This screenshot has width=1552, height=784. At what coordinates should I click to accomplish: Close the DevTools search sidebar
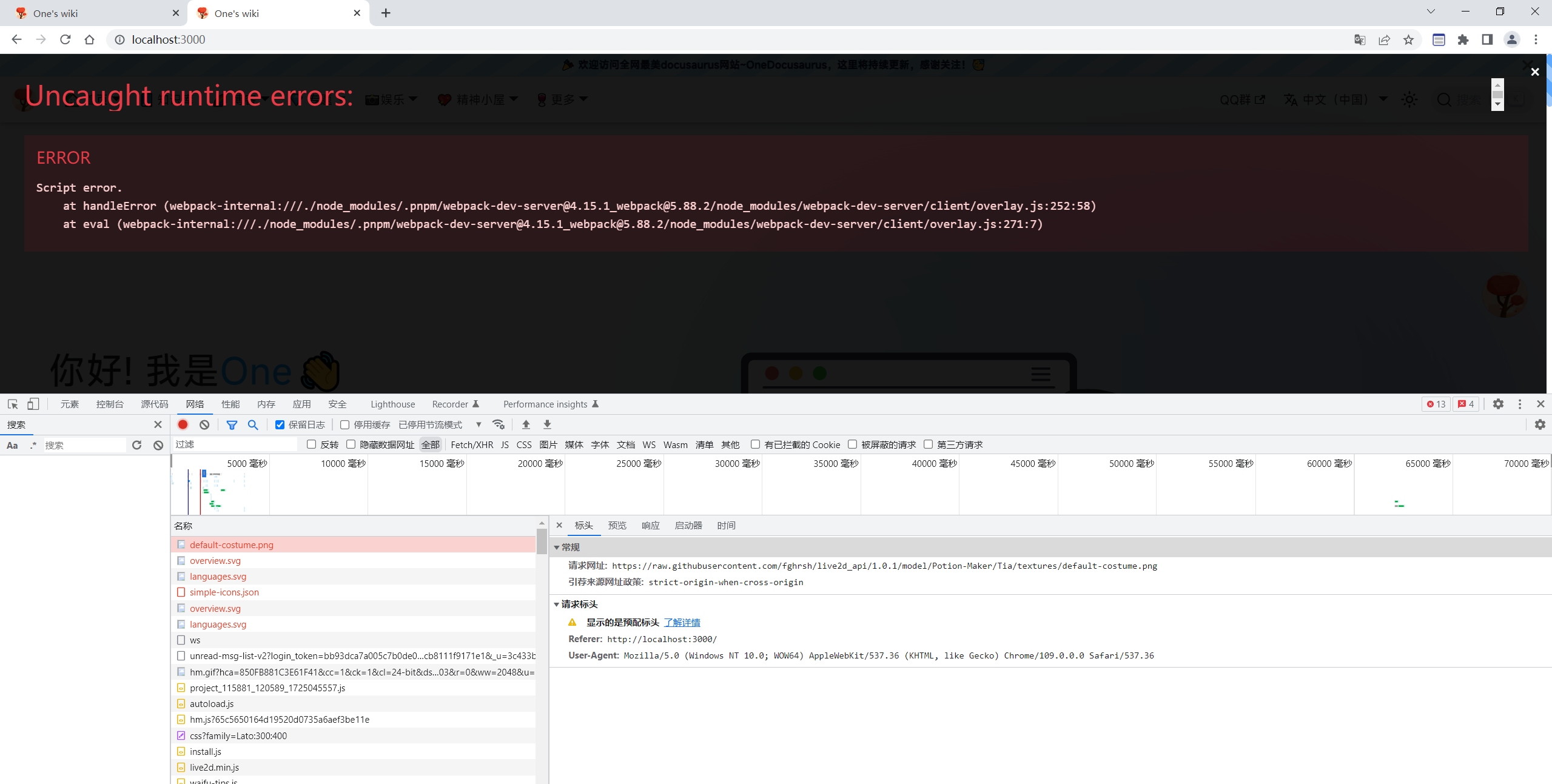point(158,424)
